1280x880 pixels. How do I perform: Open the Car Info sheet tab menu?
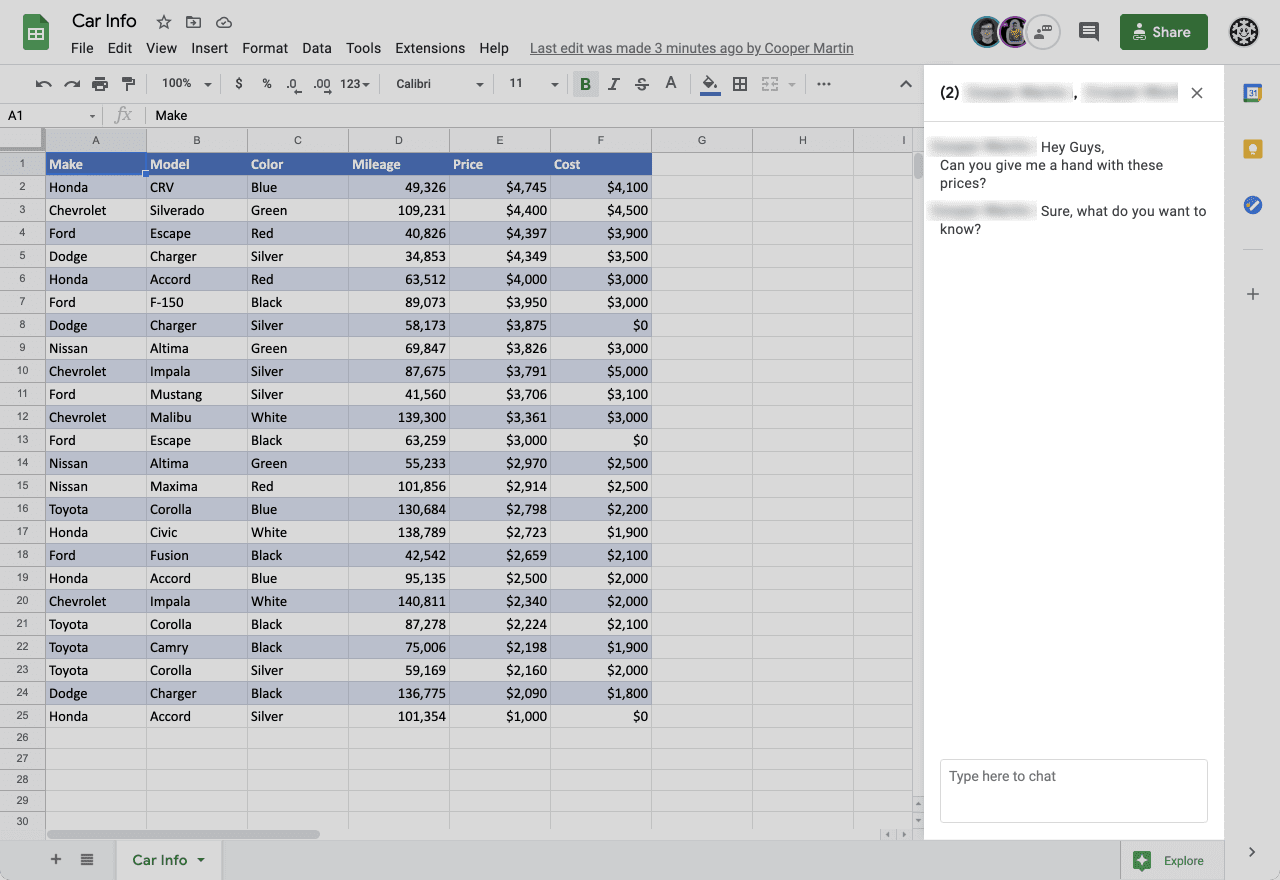200,860
